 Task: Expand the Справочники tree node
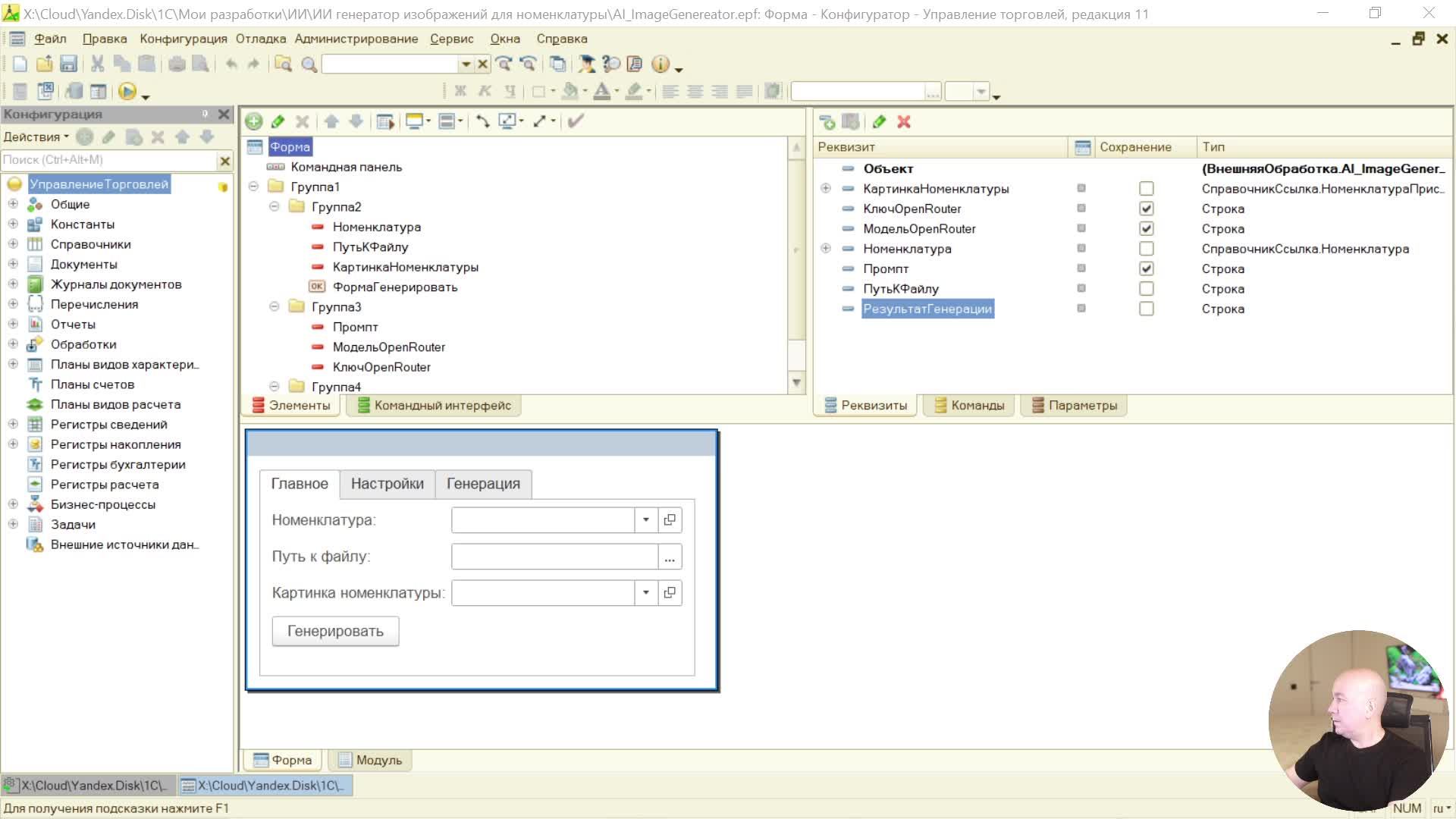(13, 244)
